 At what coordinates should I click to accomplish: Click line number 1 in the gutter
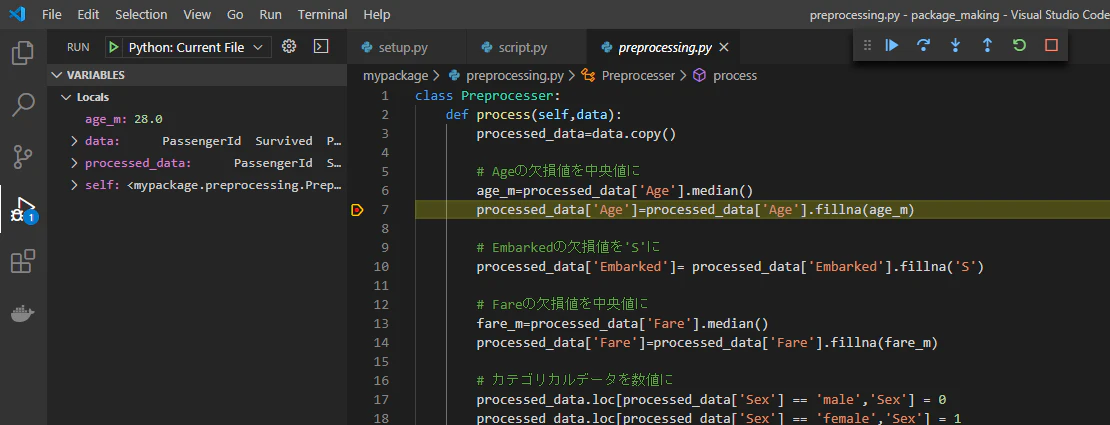tap(384, 96)
